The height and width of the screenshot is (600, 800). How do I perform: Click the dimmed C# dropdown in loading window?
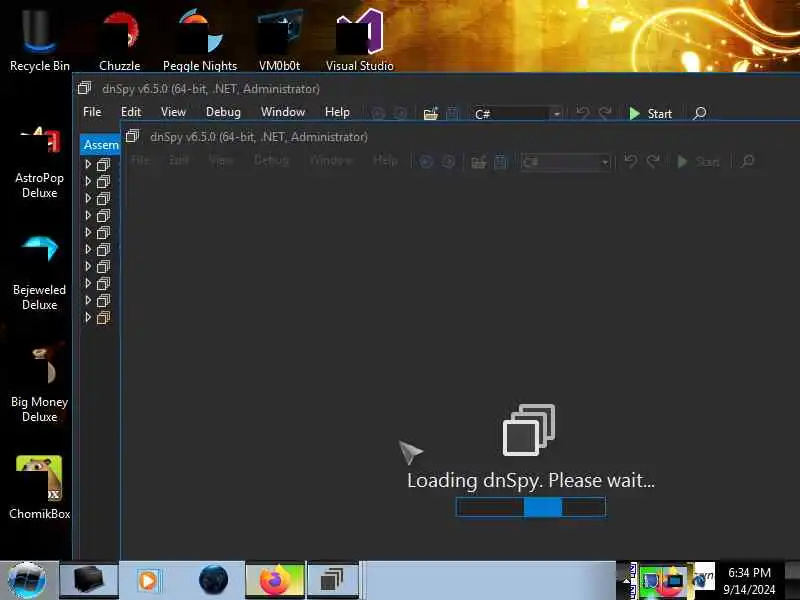[x=565, y=162]
